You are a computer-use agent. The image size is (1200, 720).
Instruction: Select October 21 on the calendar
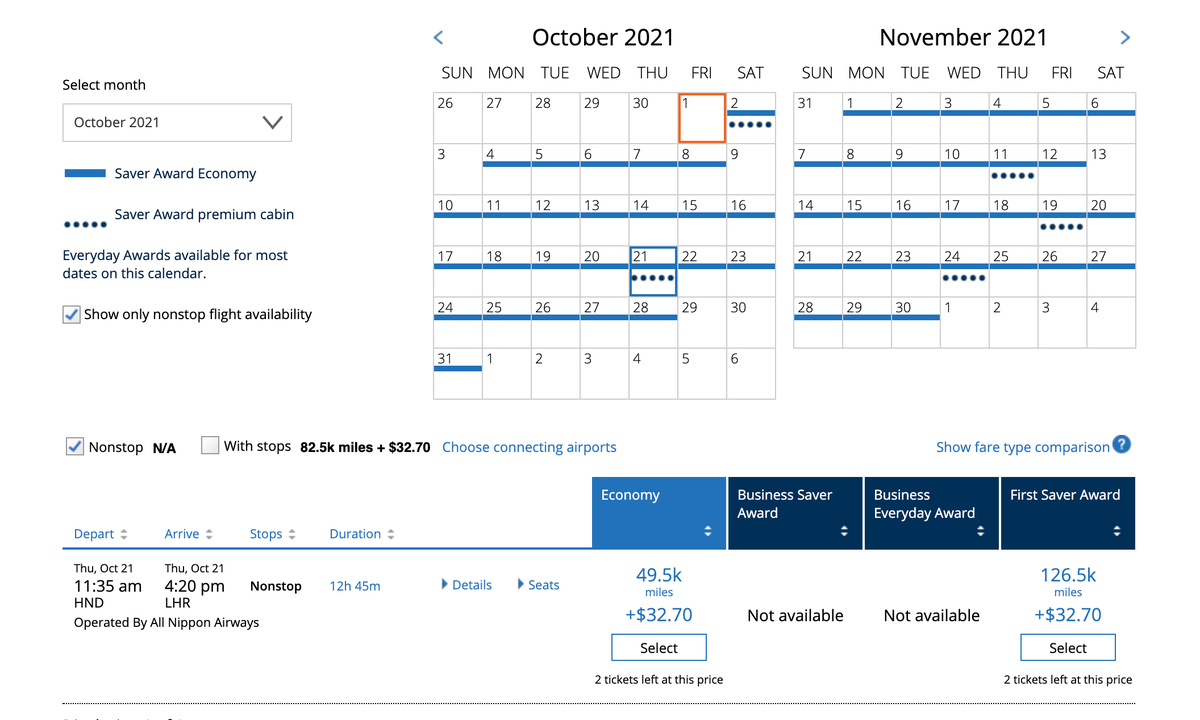(652, 268)
